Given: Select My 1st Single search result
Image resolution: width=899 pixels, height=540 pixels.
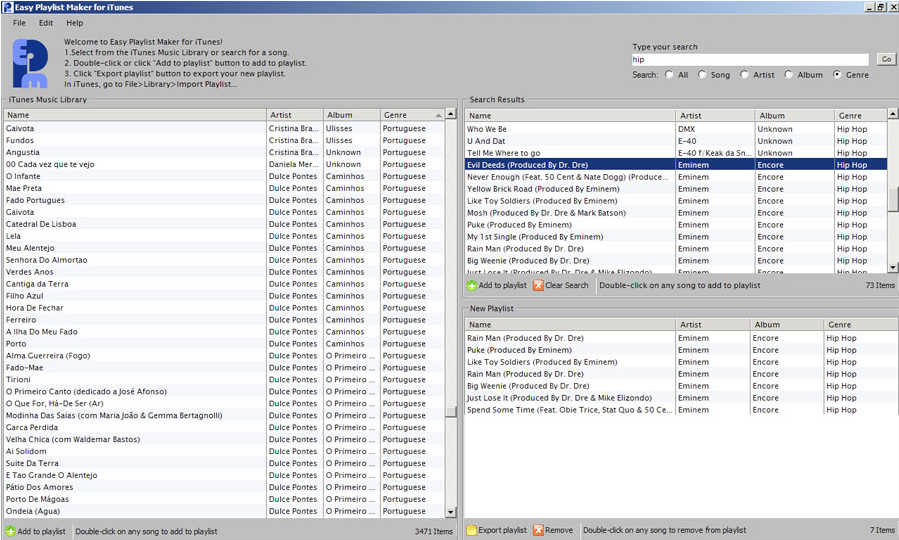Looking at the screenshot, I should point(675,237).
